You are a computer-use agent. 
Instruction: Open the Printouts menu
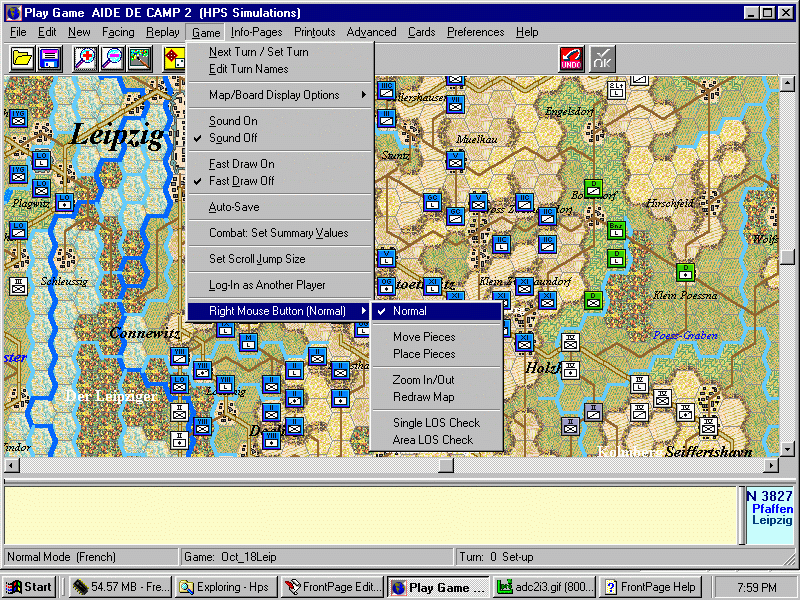[x=314, y=32]
